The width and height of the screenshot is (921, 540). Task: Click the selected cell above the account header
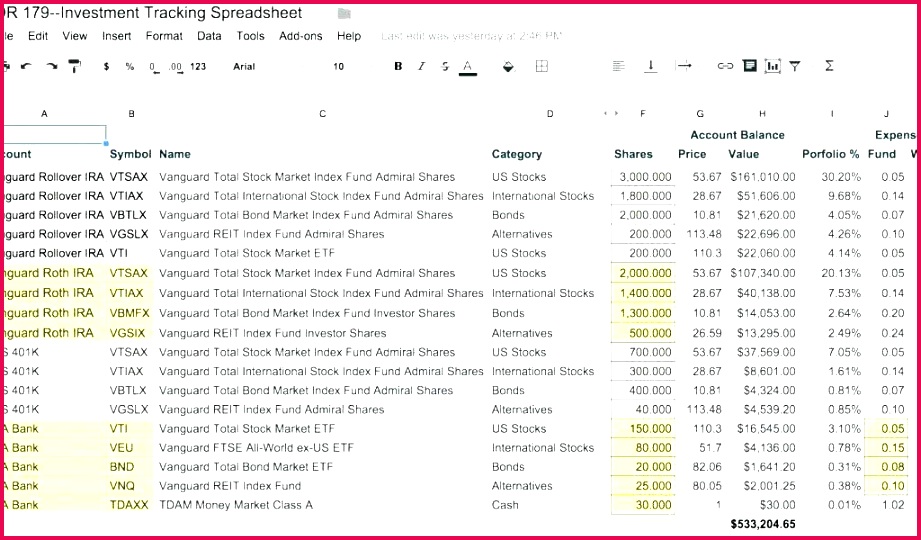(x=55, y=134)
